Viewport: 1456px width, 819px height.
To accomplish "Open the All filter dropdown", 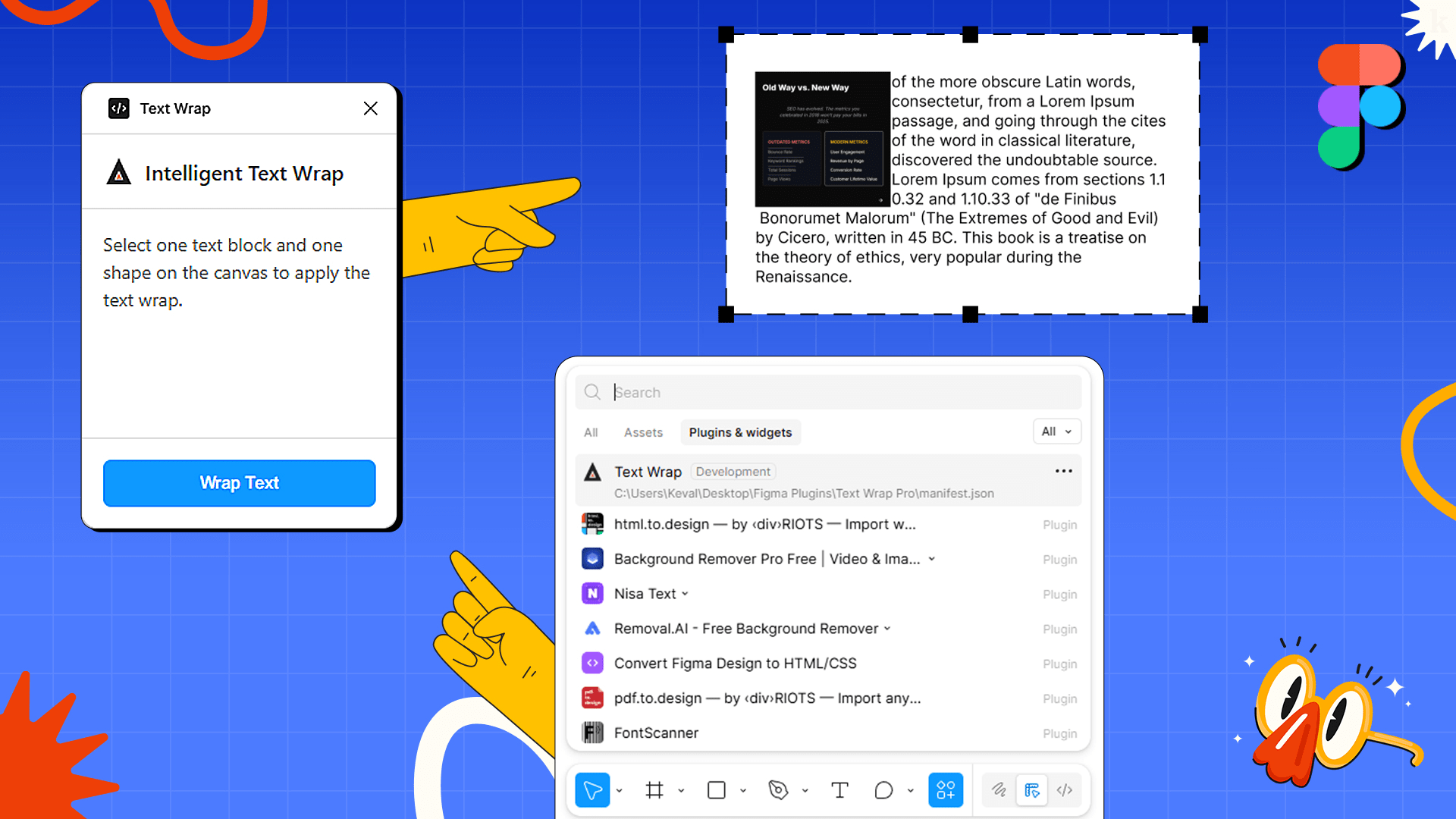I will (1056, 431).
